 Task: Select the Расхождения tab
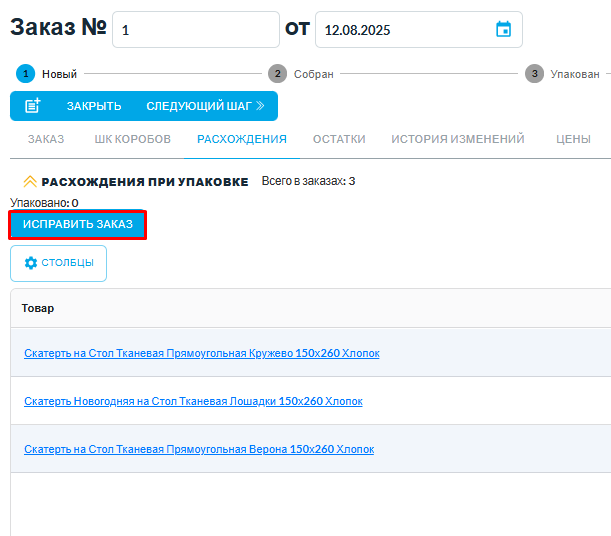tap(242, 140)
